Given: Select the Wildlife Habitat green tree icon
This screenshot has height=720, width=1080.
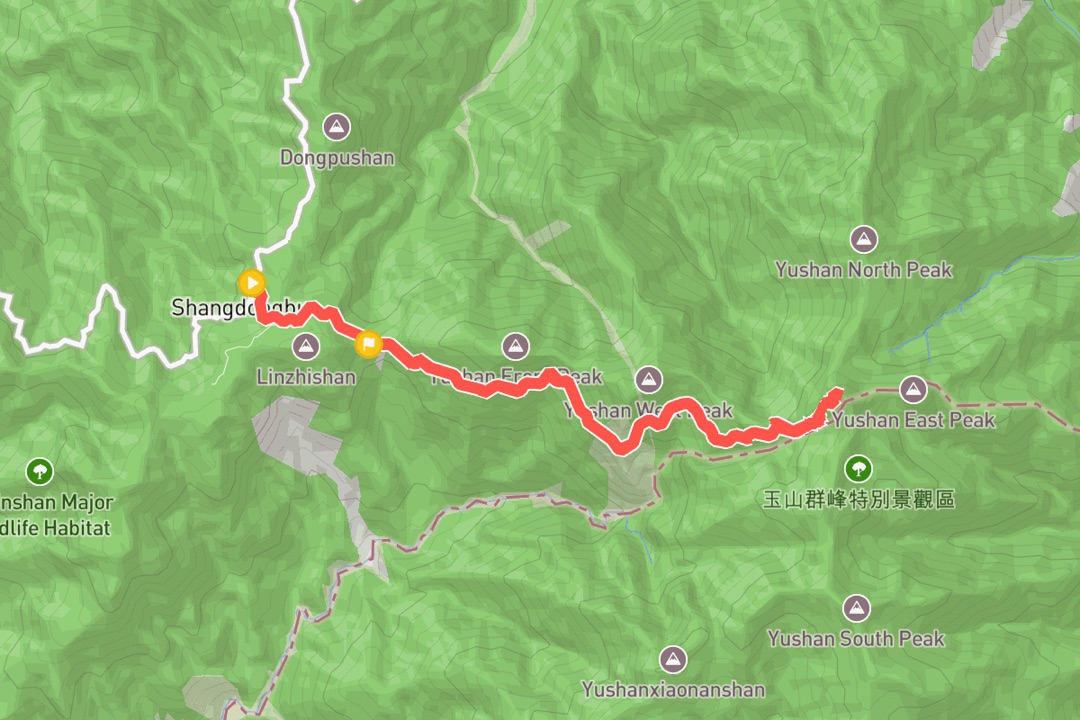Looking at the screenshot, I should [39, 472].
